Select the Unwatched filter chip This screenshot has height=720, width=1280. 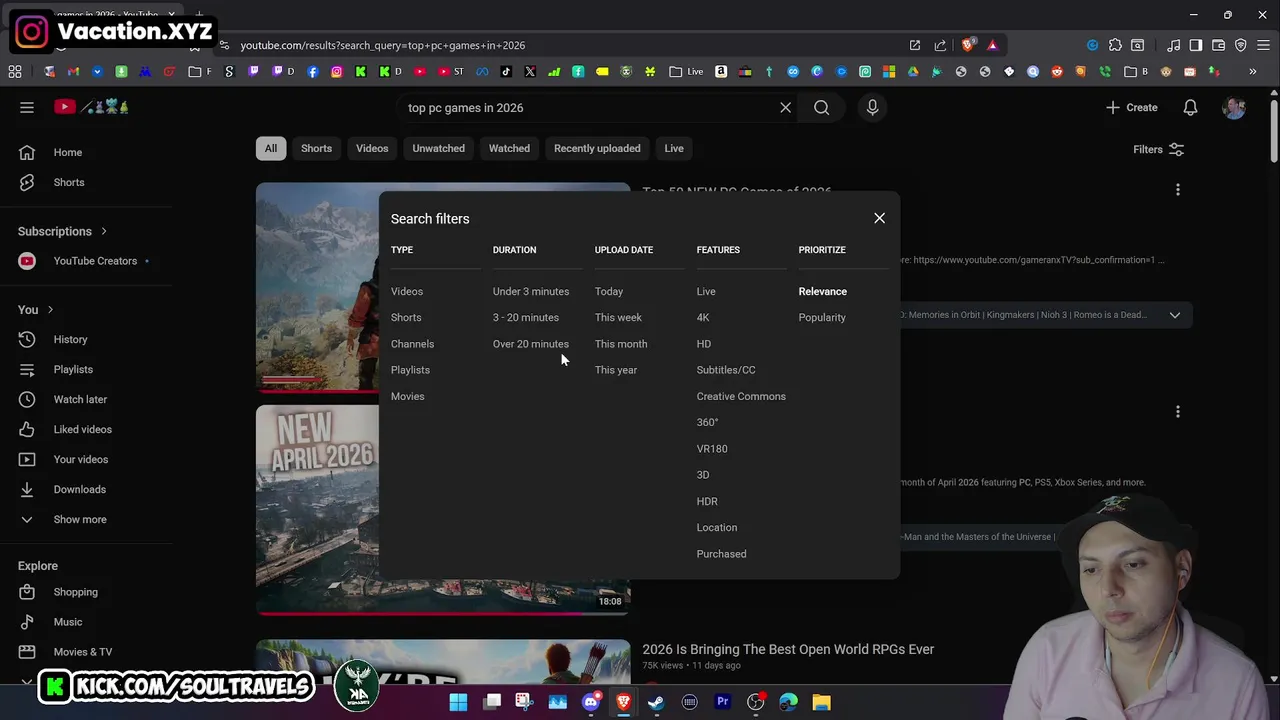[x=438, y=148]
